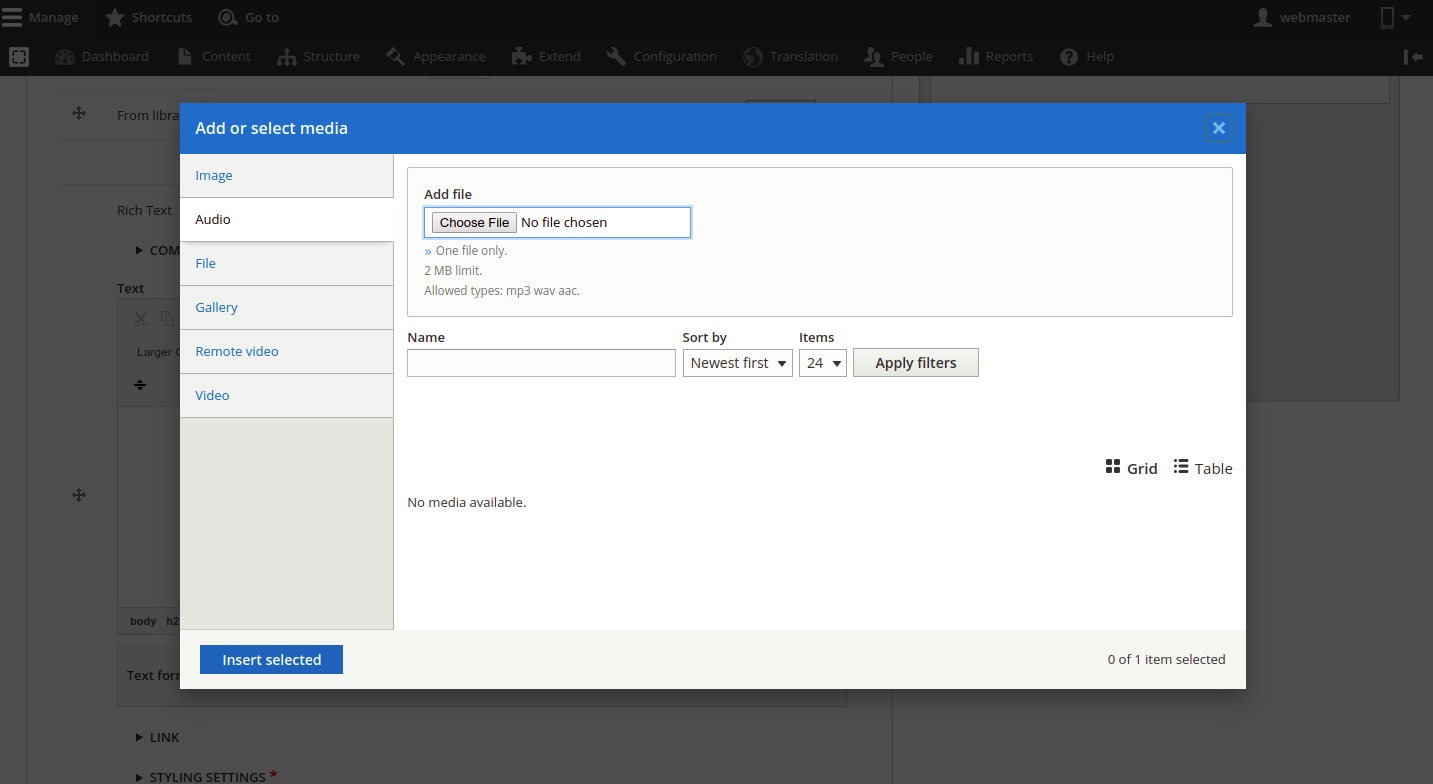
Task: Select the Audio media tab
Action: (x=287, y=219)
